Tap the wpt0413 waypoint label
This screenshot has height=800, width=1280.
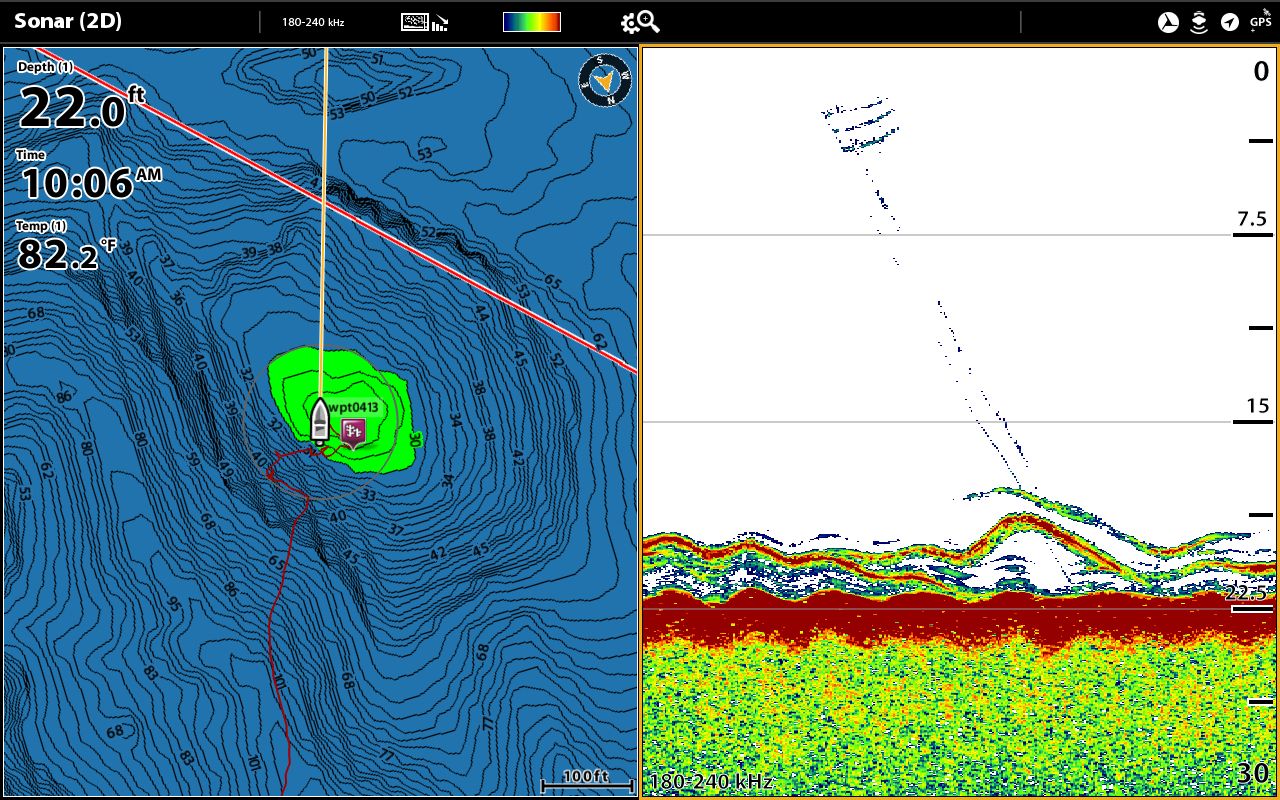pyautogui.click(x=354, y=407)
